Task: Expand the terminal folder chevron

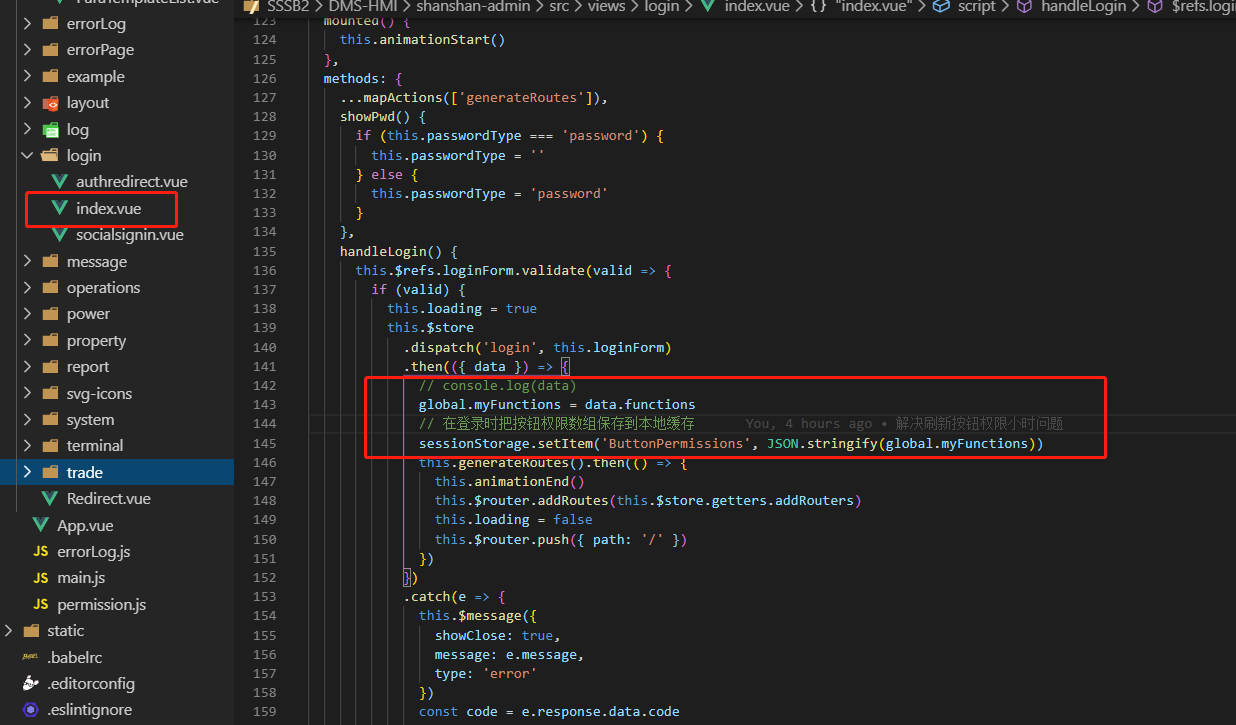Action: [27, 445]
